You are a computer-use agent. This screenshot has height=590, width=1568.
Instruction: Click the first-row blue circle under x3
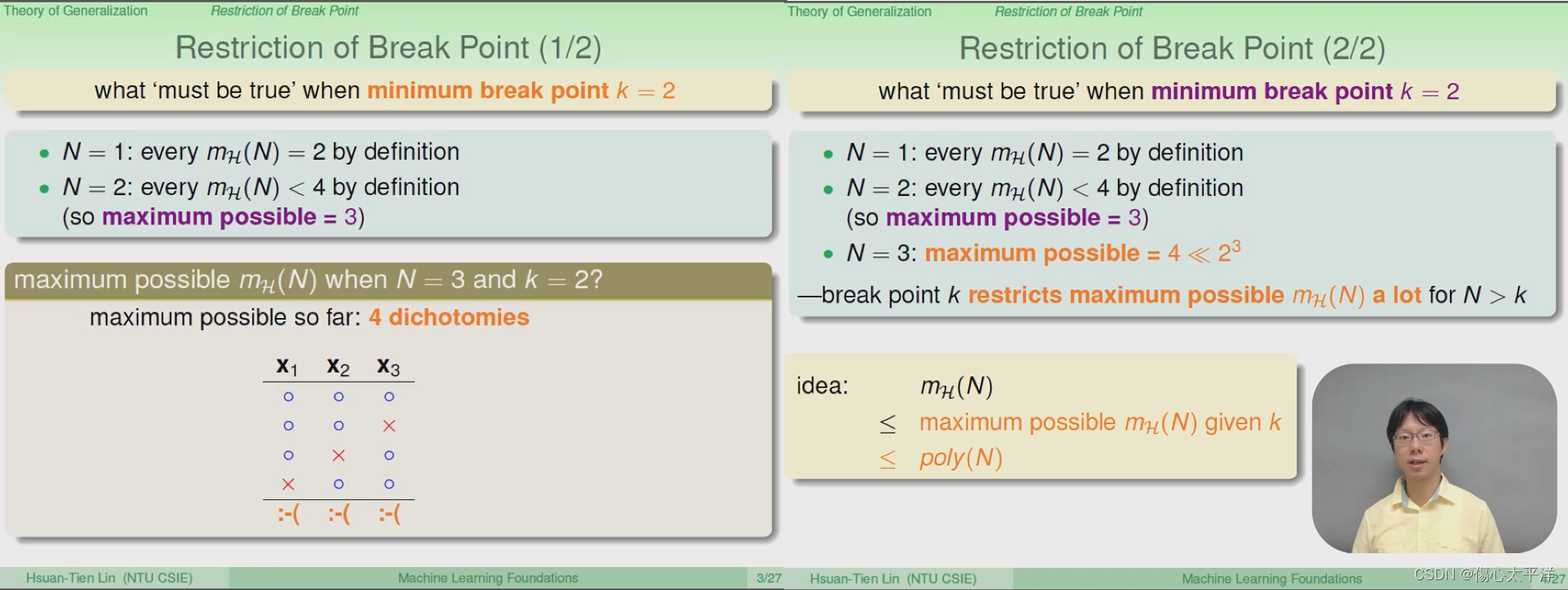click(x=389, y=397)
